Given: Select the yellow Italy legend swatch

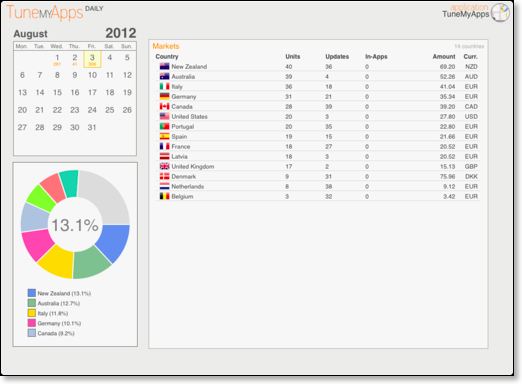Looking at the screenshot, I should click(x=32, y=313).
